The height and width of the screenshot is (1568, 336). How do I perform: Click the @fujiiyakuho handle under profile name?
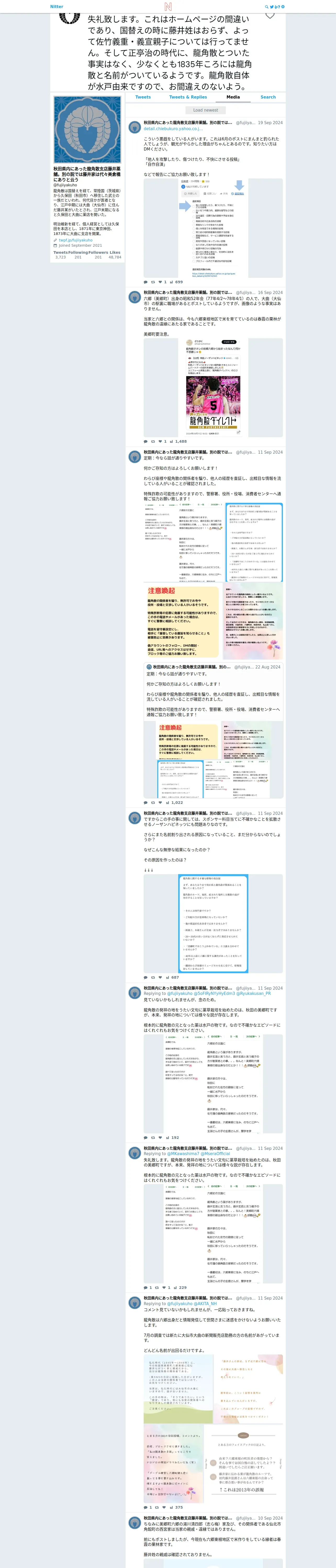pyautogui.click(x=65, y=185)
